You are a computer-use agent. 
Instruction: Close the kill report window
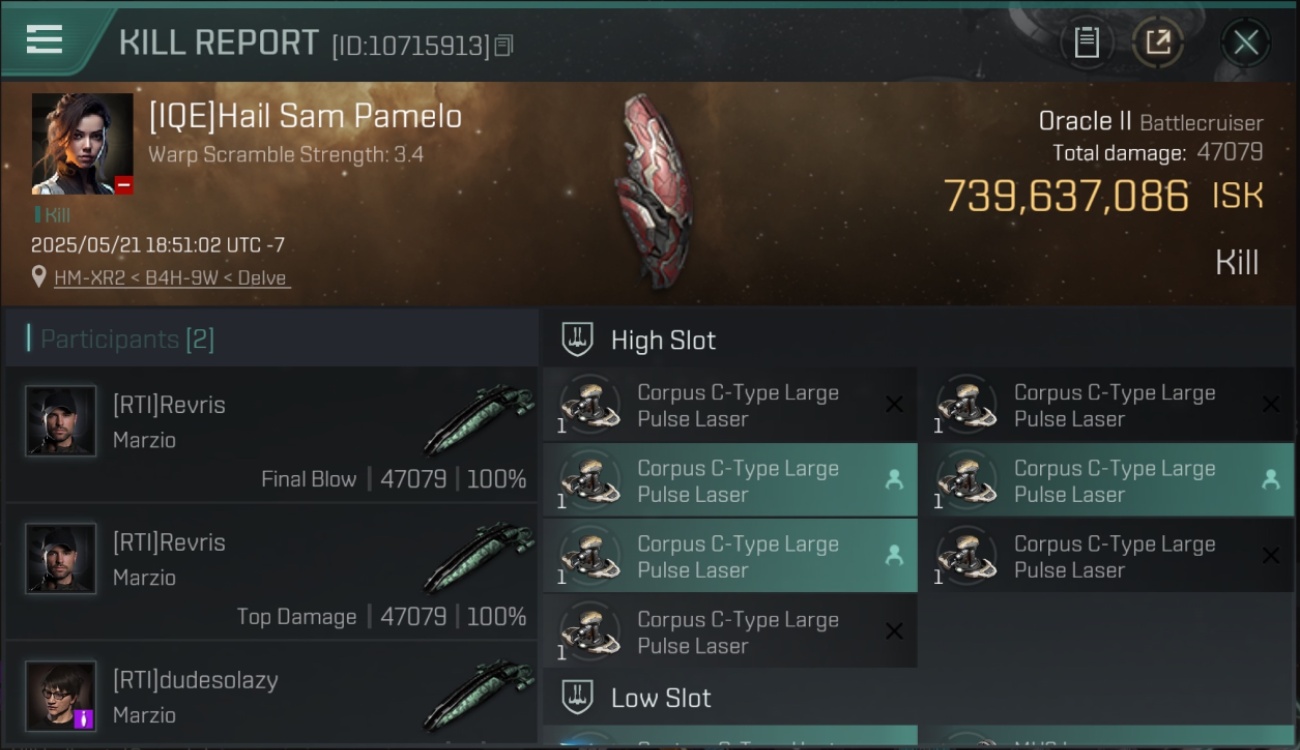pyautogui.click(x=1245, y=42)
